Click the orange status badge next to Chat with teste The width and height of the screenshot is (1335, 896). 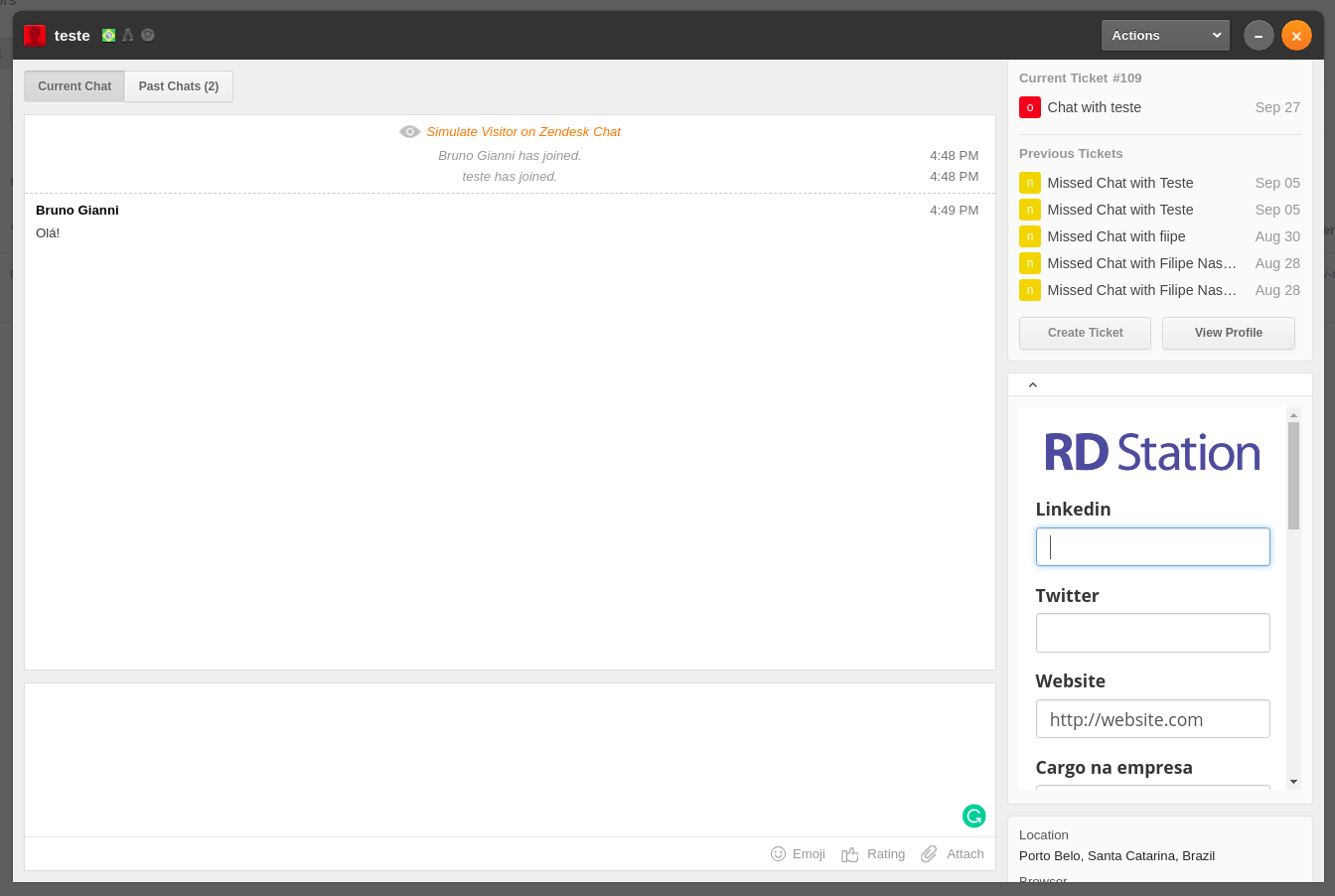click(x=1031, y=107)
